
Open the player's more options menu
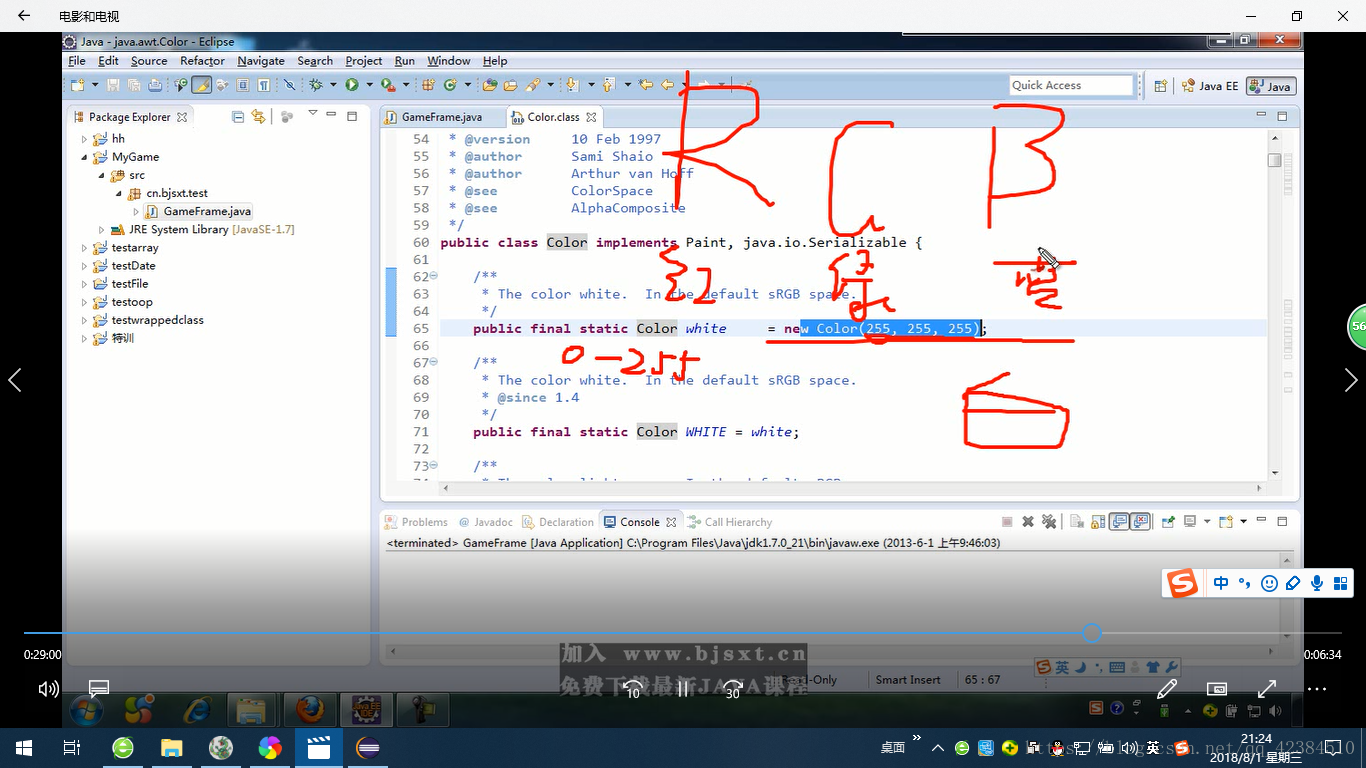click(x=1316, y=689)
